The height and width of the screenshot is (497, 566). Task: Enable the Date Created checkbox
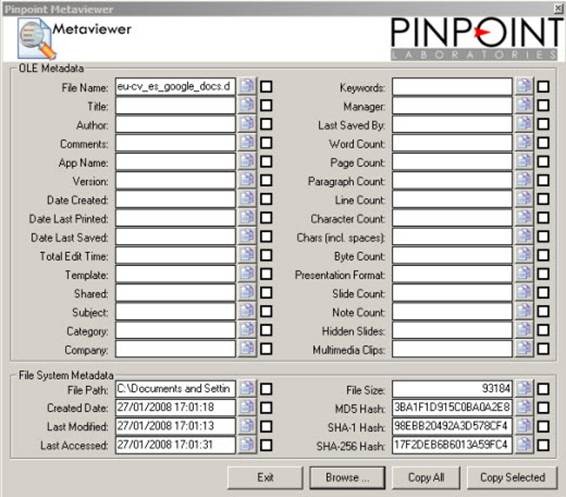(266, 199)
